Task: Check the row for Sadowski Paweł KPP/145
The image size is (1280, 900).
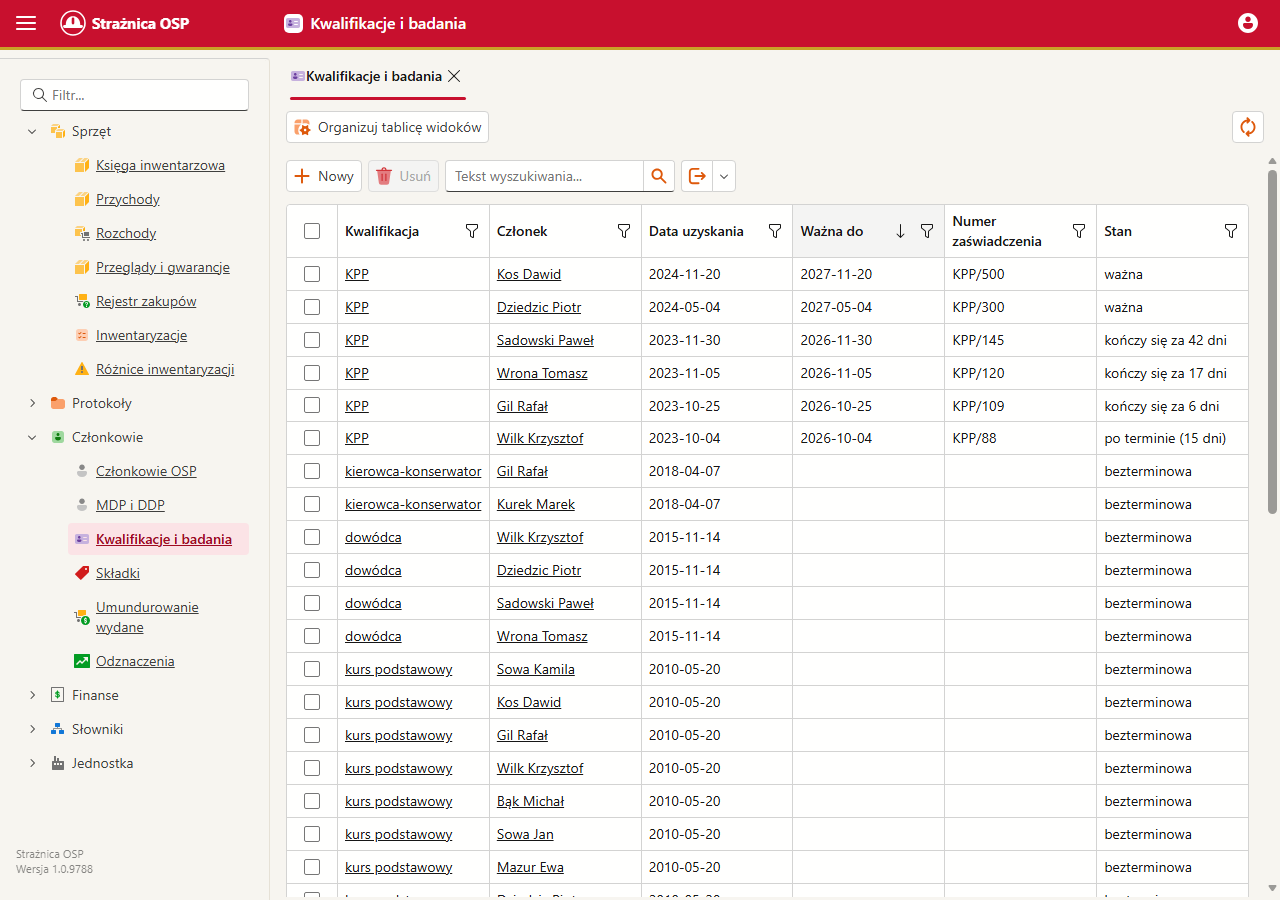Action: (312, 340)
